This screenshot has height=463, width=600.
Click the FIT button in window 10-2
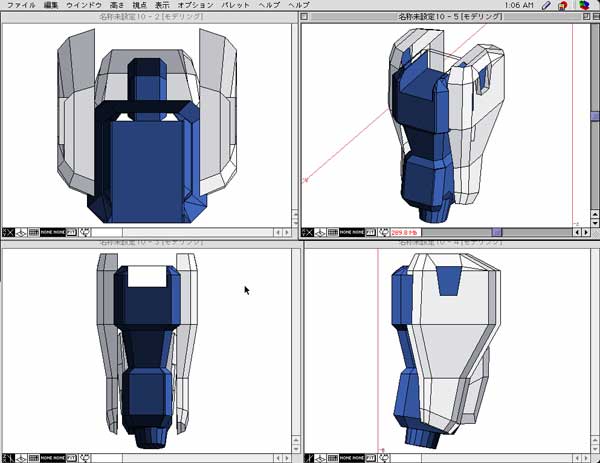72,232
